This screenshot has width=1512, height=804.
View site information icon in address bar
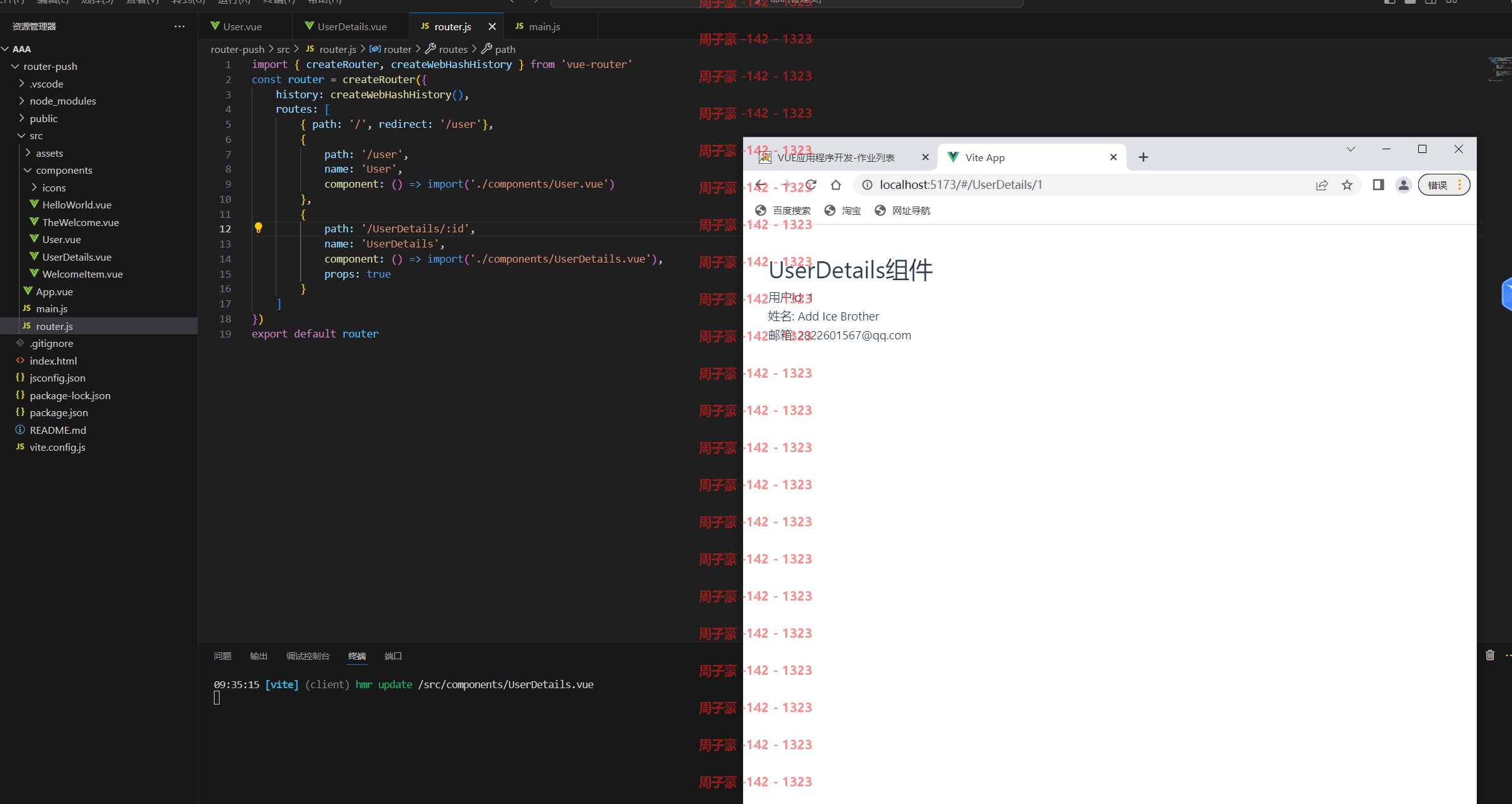tap(867, 185)
